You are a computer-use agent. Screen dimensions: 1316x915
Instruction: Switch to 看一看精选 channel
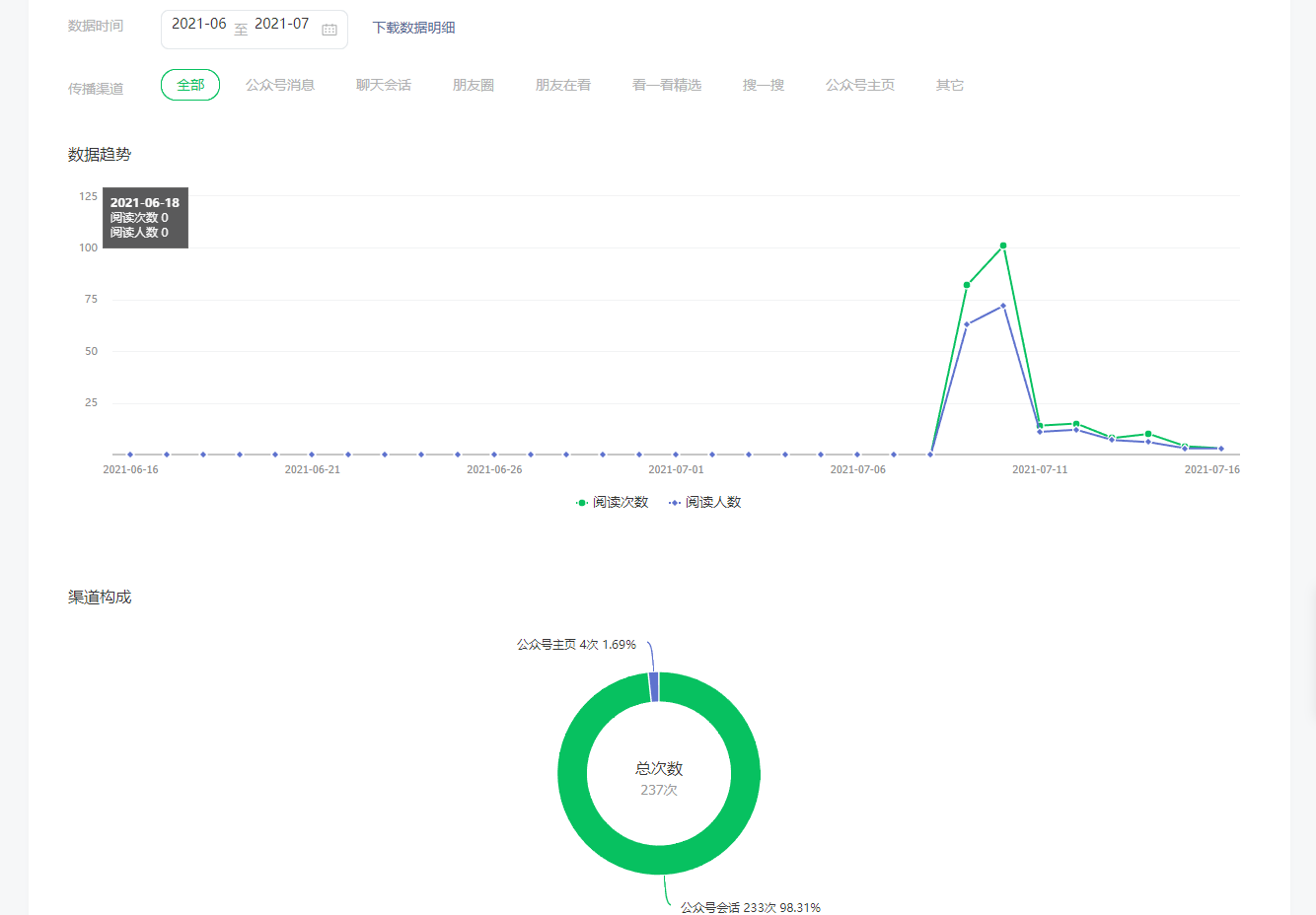click(x=667, y=85)
